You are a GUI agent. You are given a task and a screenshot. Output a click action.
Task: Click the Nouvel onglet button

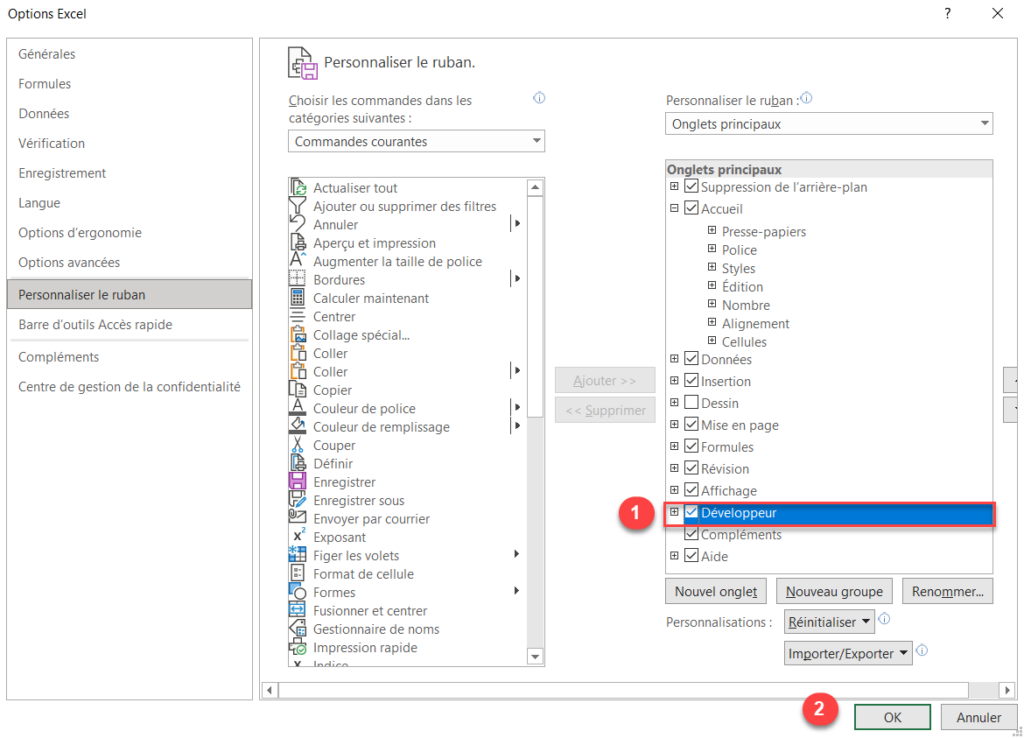[715, 591]
